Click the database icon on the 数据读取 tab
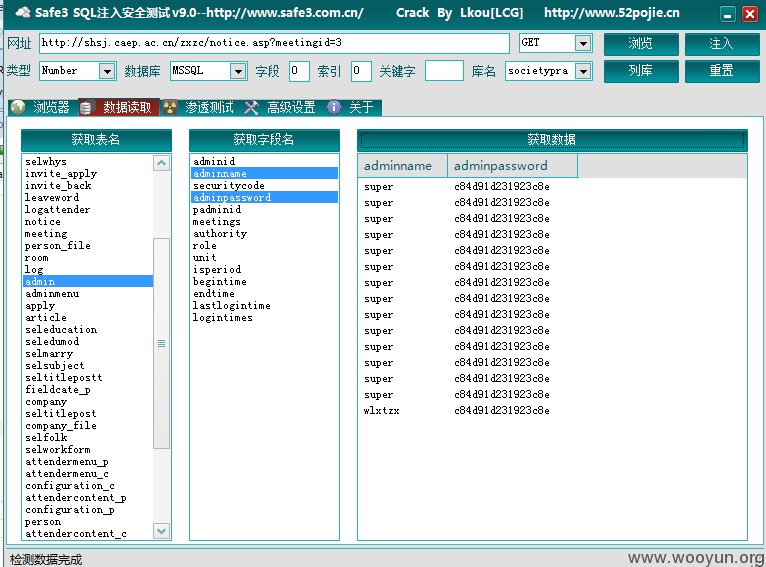Viewport: 766px width, 567px height. [85, 107]
